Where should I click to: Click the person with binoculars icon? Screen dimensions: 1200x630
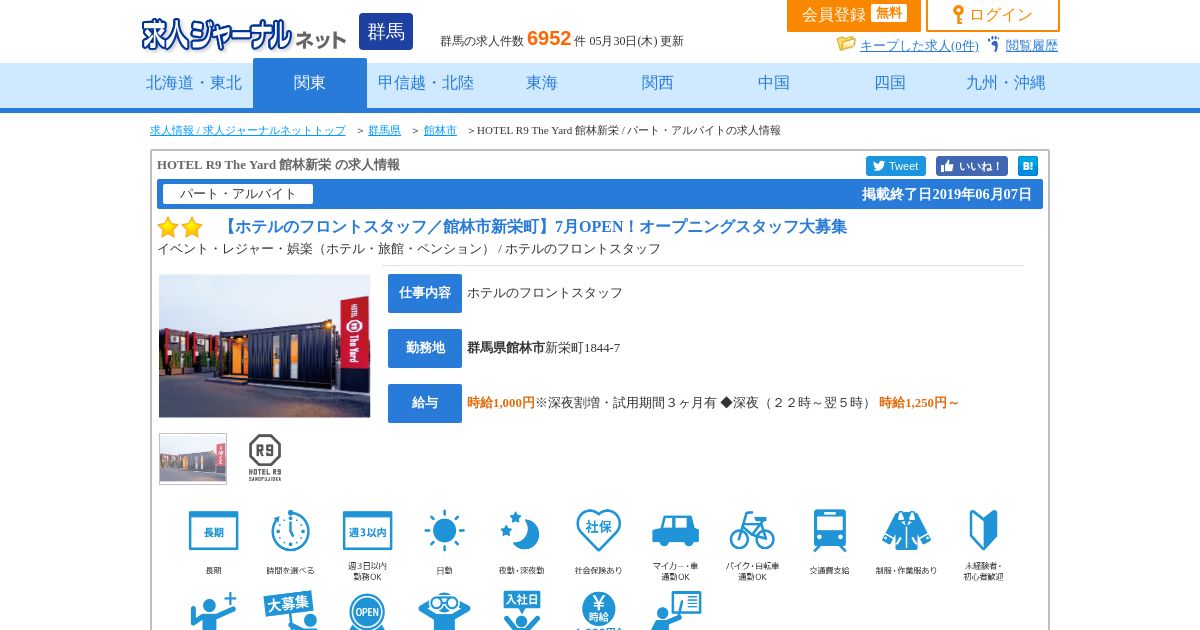coord(444,610)
